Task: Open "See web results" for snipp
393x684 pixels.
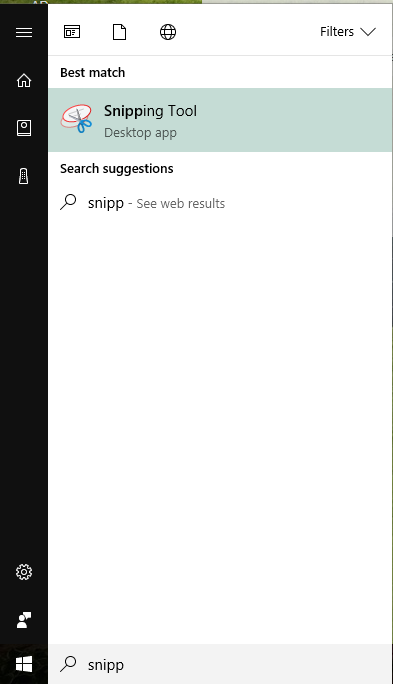Action: click(x=181, y=204)
